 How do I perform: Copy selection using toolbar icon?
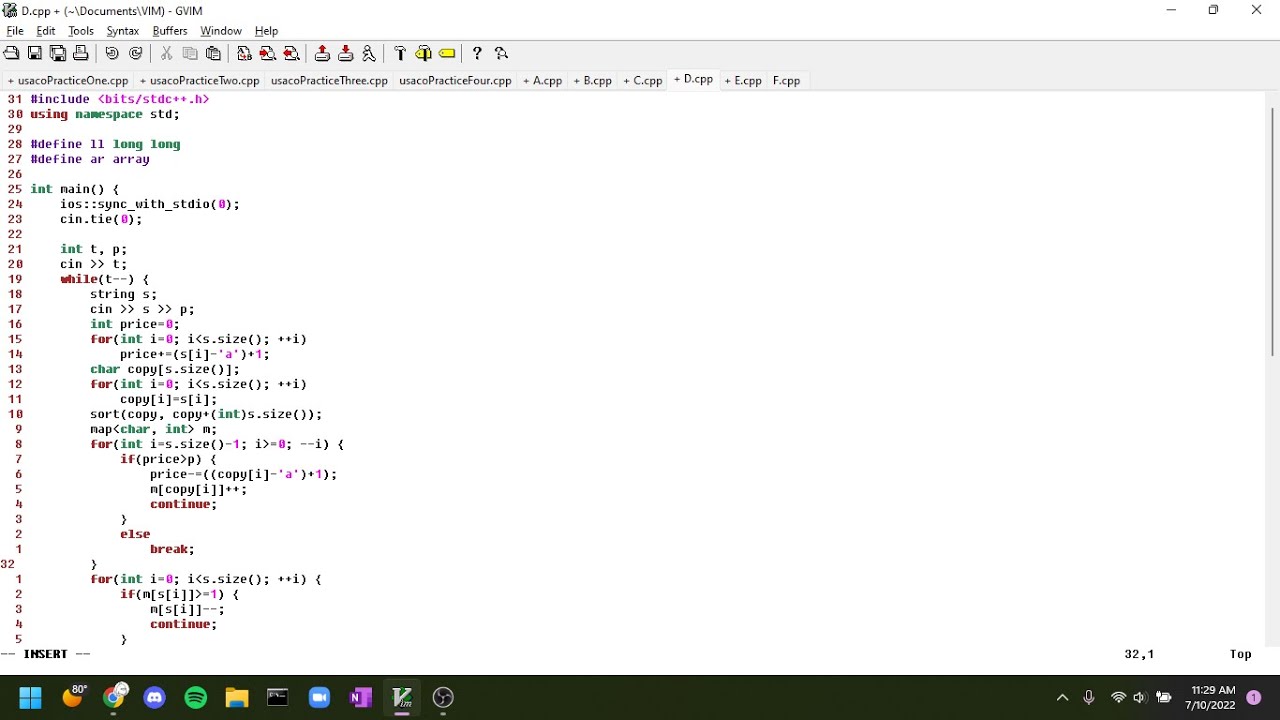tap(190, 53)
